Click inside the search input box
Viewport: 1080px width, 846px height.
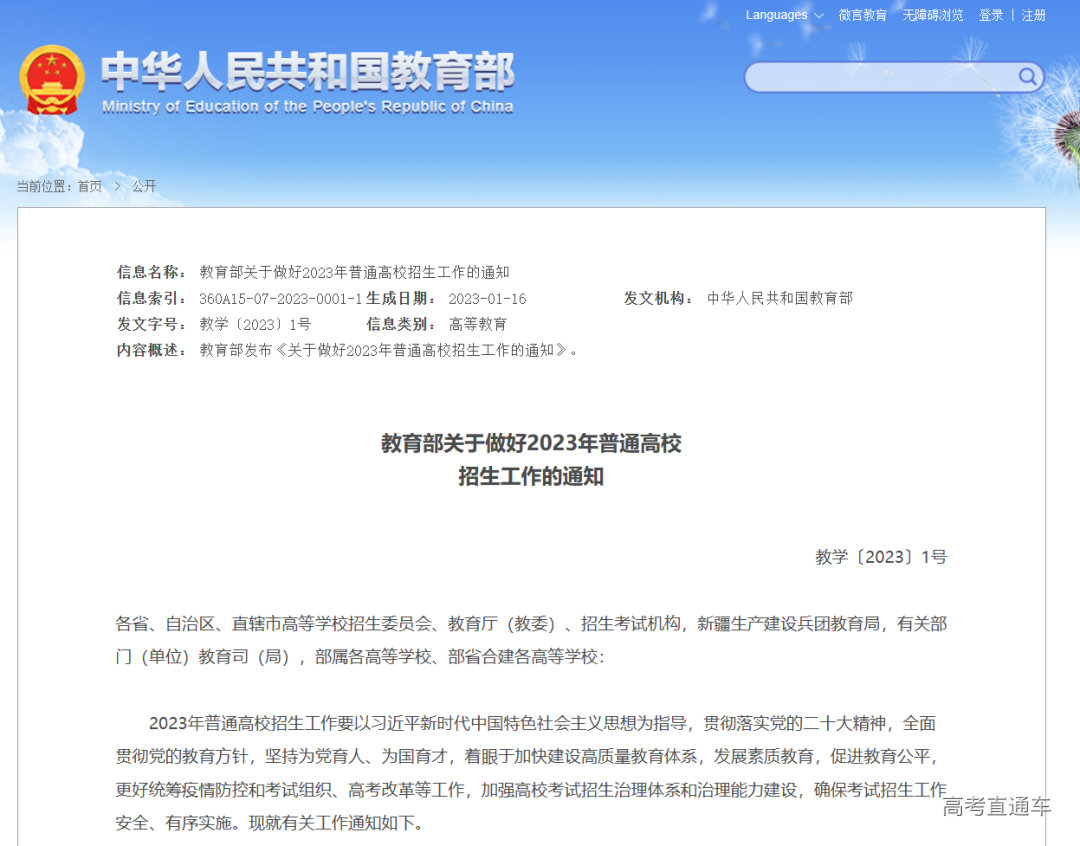(880, 77)
